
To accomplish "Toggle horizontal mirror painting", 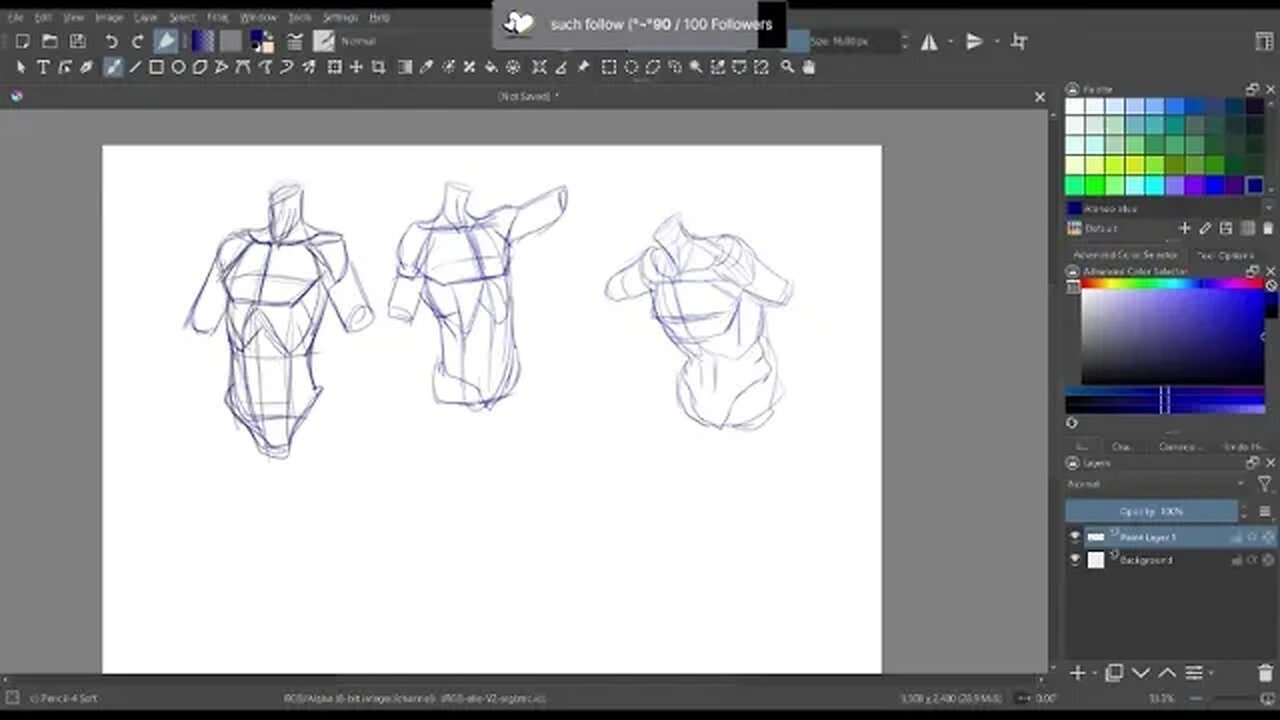I will click(x=929, y=41).
